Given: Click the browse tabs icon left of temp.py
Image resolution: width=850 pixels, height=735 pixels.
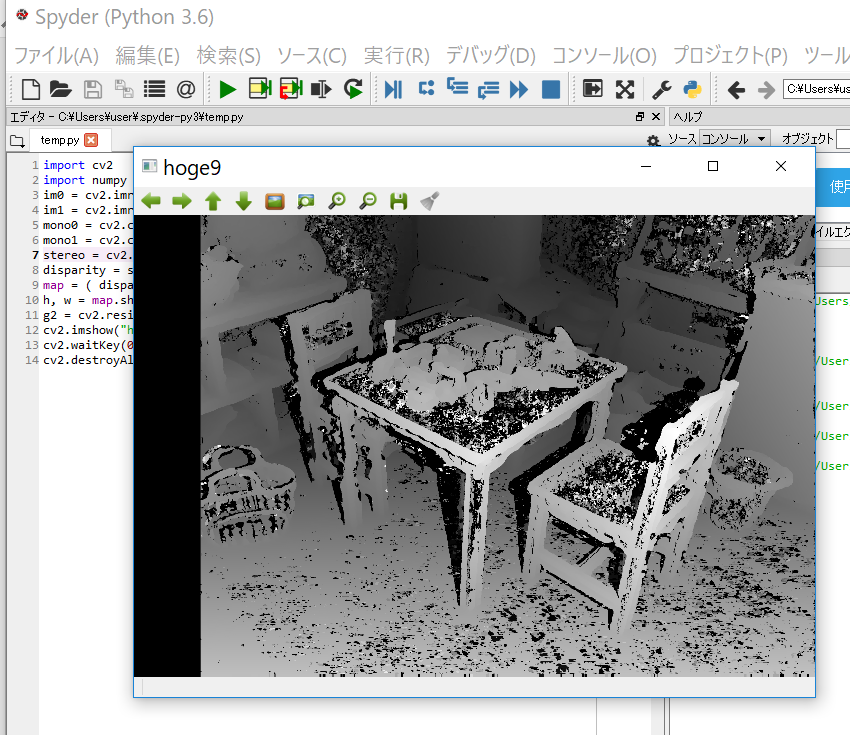Looking at the screenshot, I should coord(17,141).
